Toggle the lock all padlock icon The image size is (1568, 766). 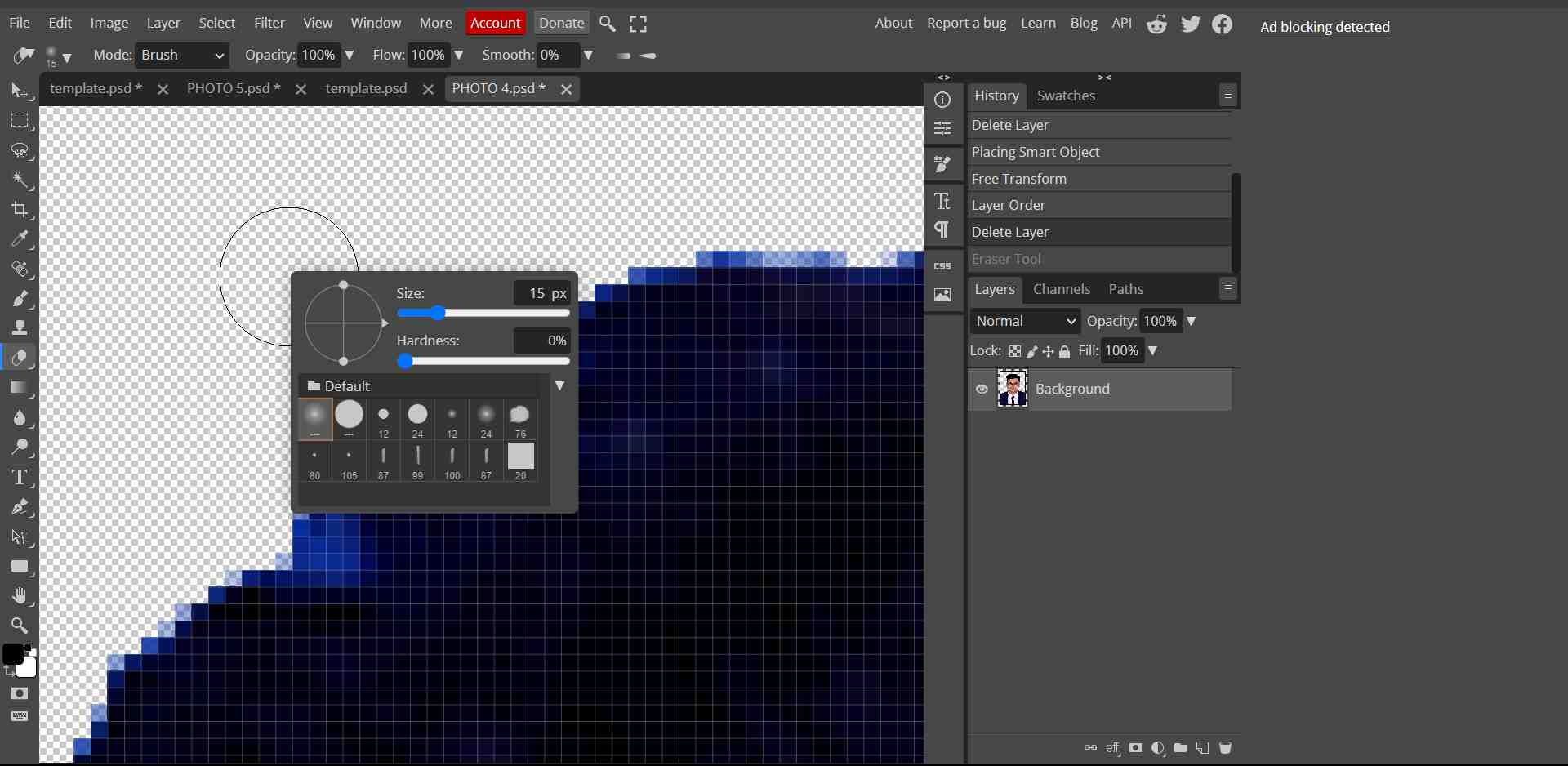1064,351
